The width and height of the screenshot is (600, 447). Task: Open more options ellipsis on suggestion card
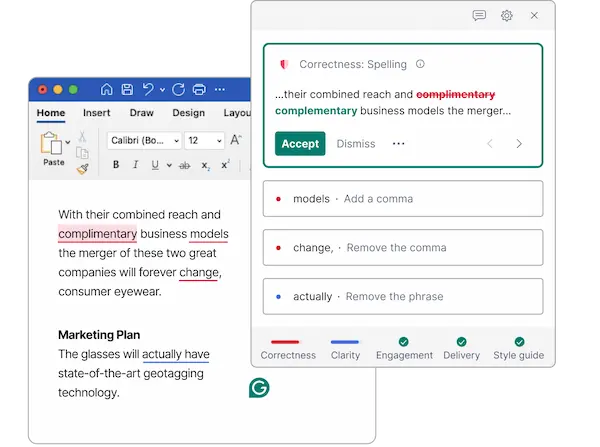click(398, 144)
